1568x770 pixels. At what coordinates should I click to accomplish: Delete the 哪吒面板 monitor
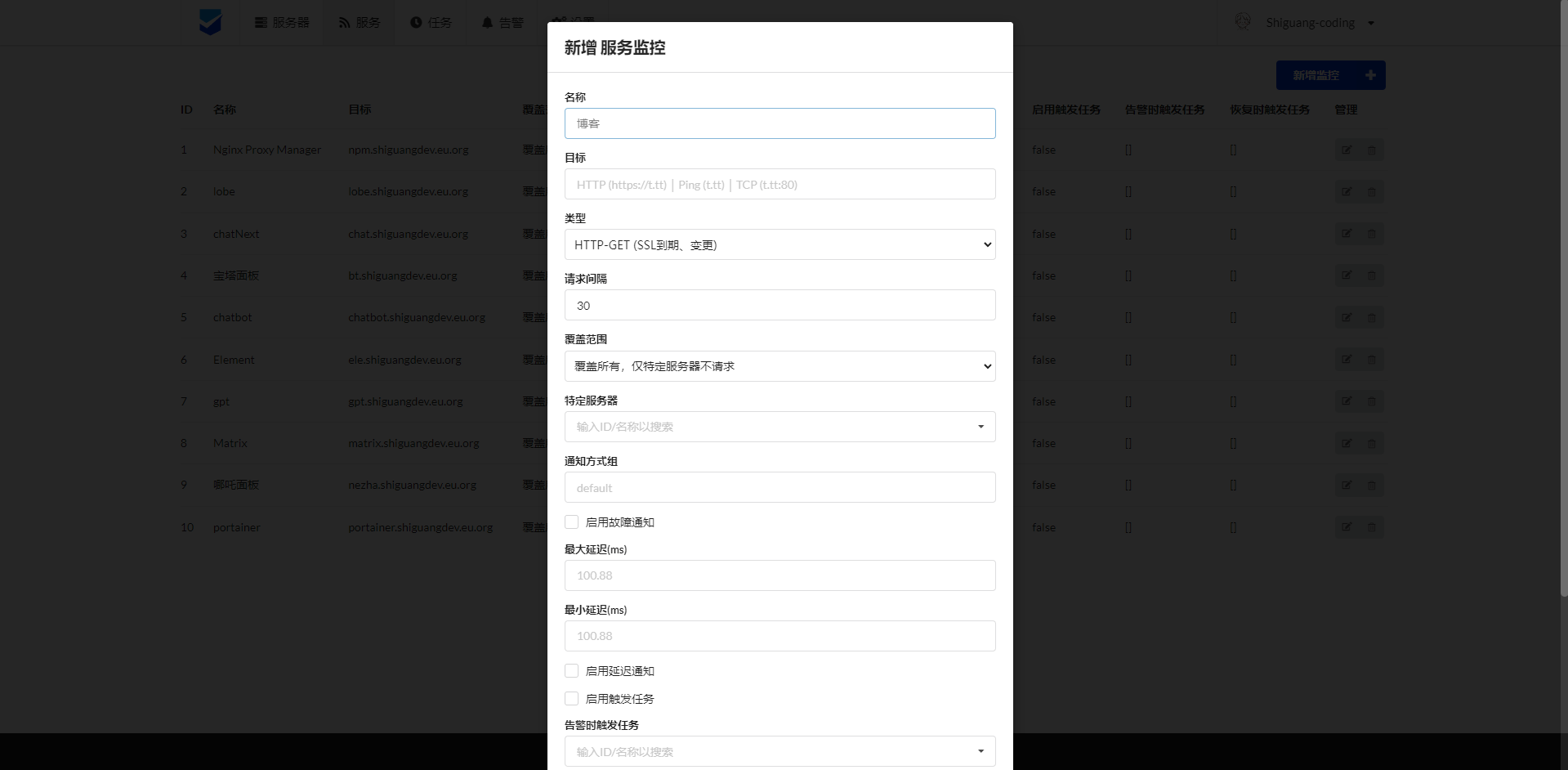pos(1372,486)
